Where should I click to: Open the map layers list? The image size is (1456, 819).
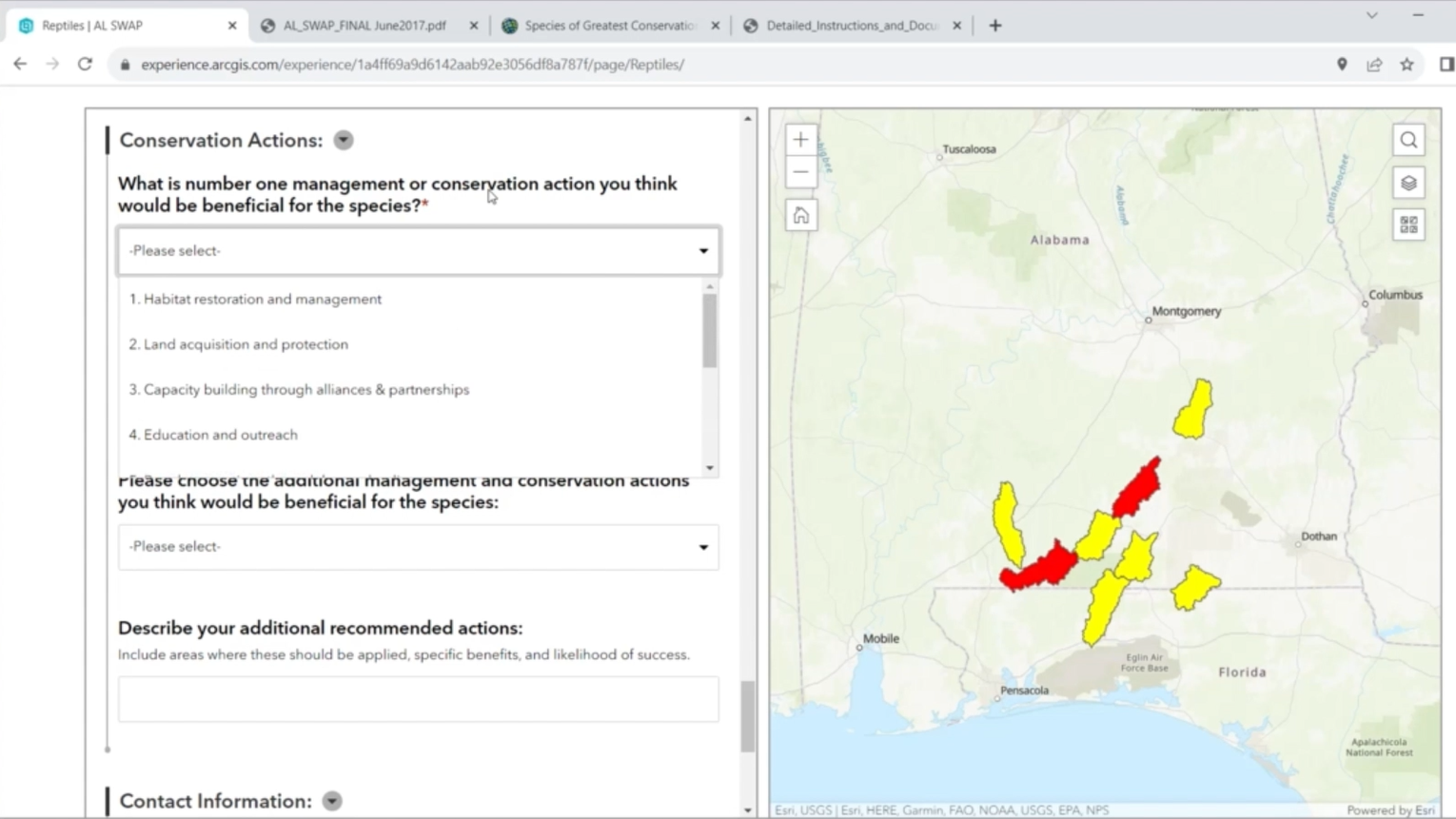click(1407, 182)
